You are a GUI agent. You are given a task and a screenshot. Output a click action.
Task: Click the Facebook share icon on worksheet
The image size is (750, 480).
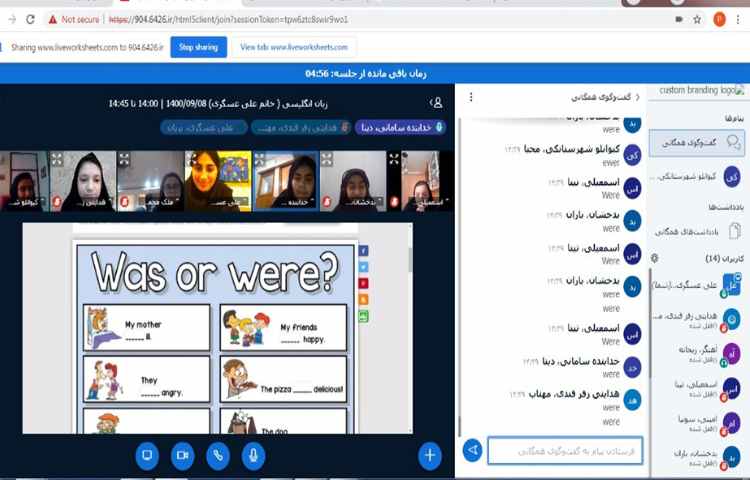(x=363, y=251)
